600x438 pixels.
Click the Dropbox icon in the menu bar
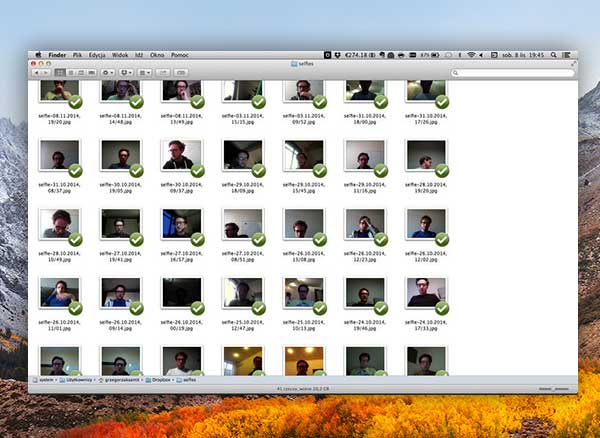[x=338, y=55]
